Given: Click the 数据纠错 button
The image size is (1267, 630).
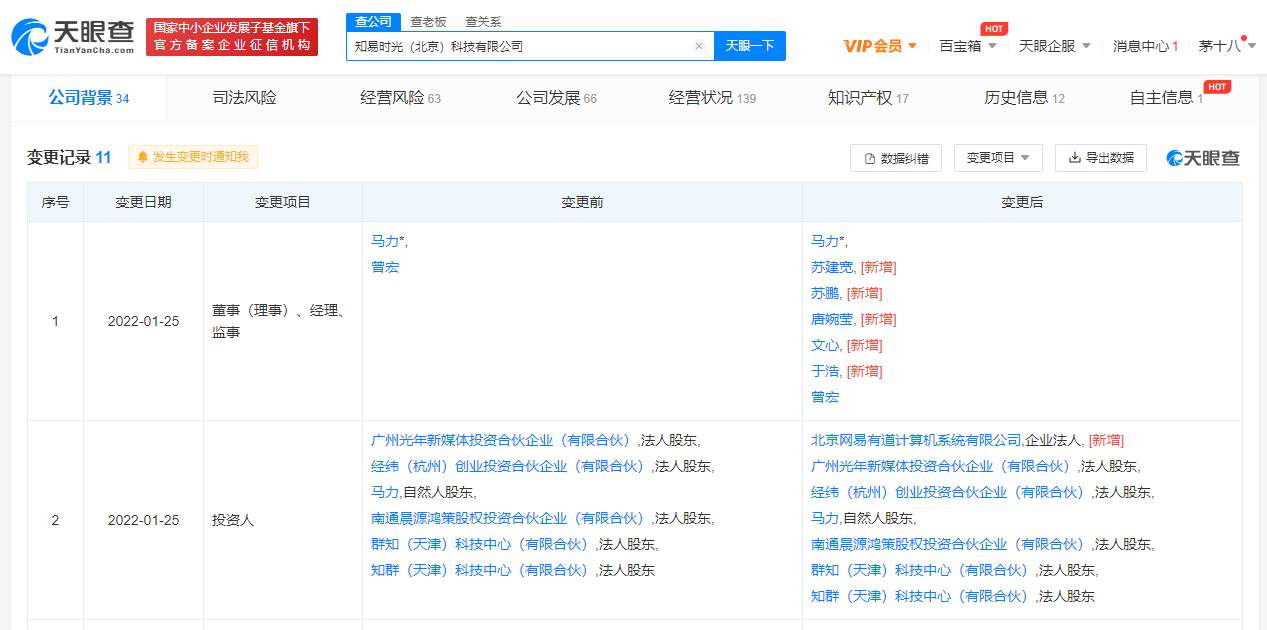Looking at the screenshot, I should coord(896,158).
